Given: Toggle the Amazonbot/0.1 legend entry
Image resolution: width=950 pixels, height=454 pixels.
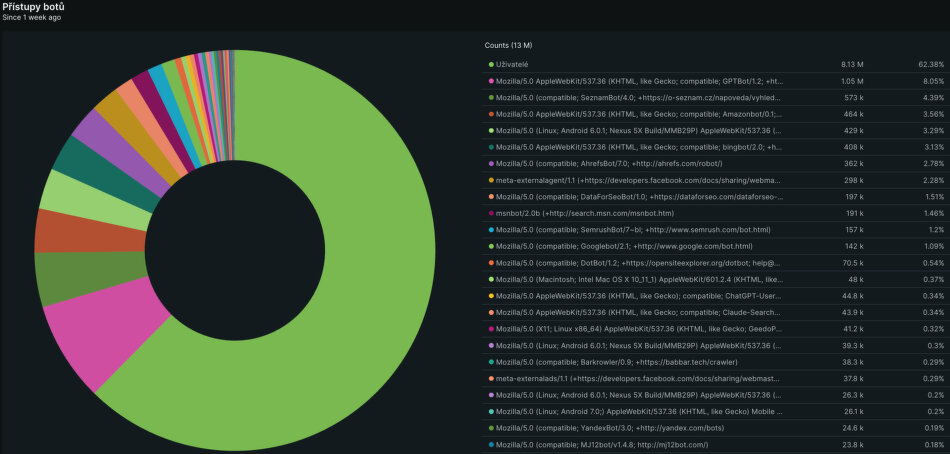Looking at the screenshot, I should click(638, 114).
